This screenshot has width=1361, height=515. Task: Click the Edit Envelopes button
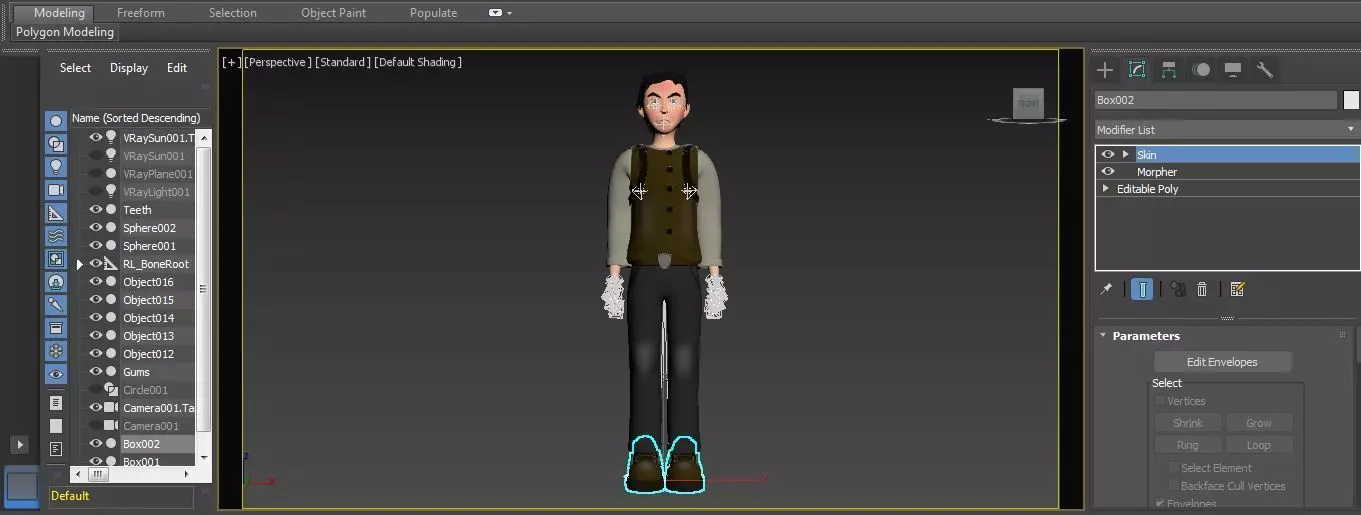[1222, 362]
